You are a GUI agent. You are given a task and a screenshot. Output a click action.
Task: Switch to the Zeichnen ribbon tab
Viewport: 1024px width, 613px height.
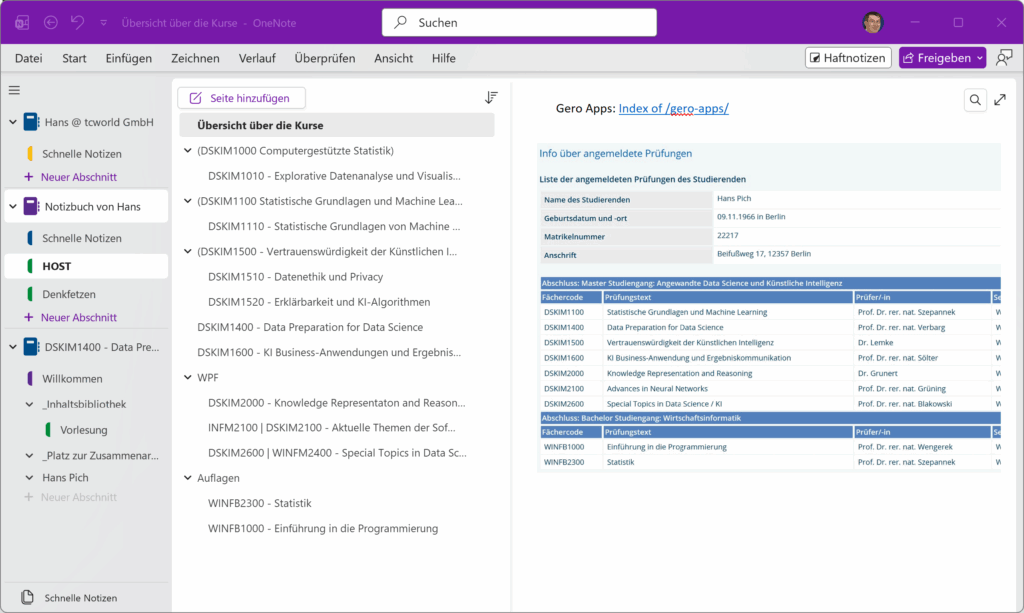(194, 58)
